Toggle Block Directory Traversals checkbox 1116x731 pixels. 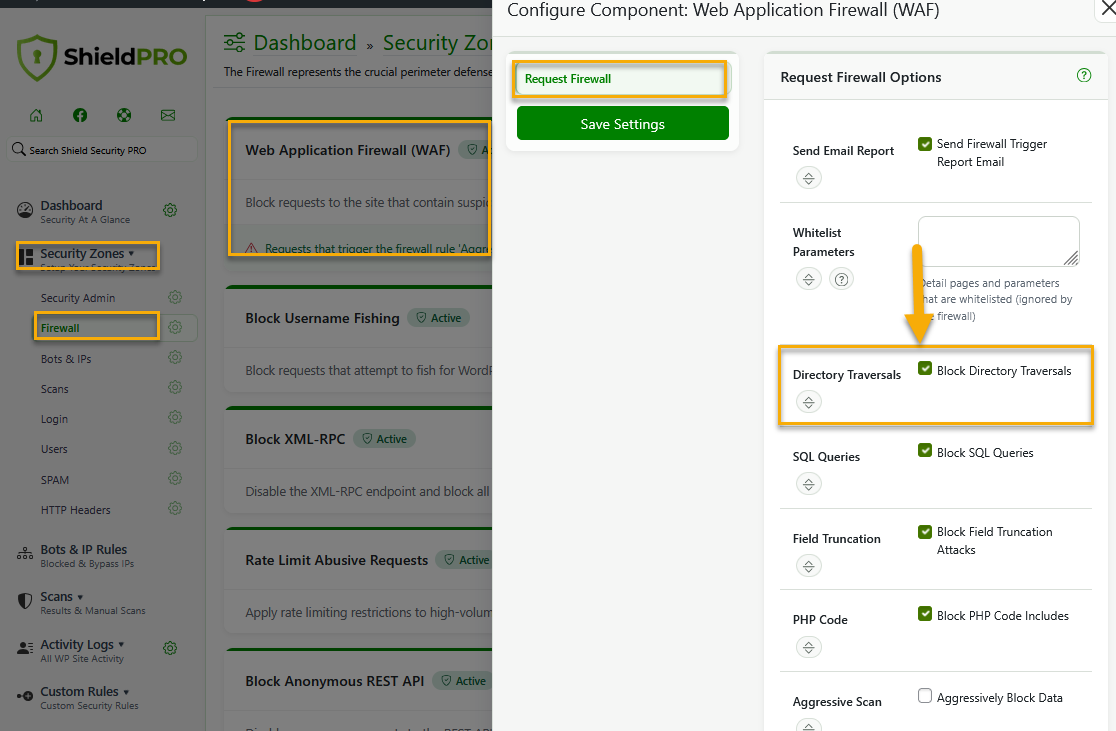point(925,368)
